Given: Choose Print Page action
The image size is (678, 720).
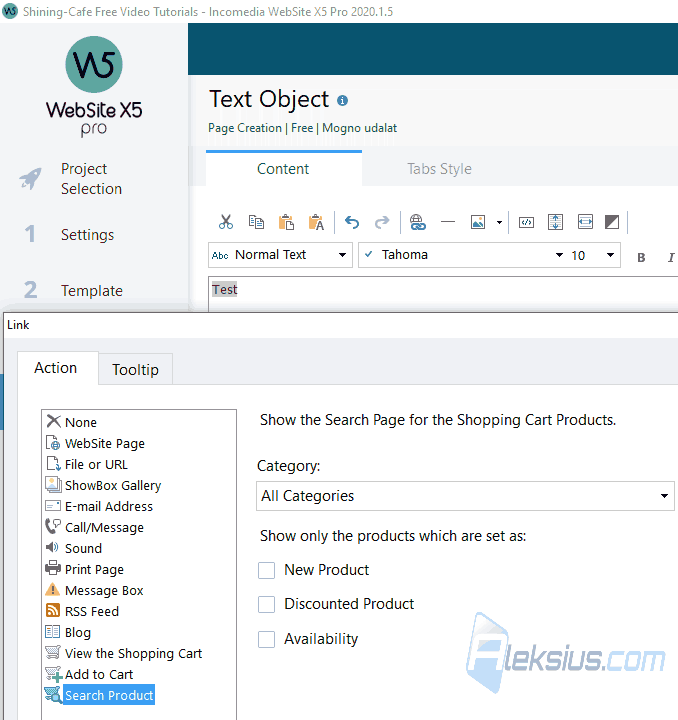Looking at the screenshot, I should [84, 569].
